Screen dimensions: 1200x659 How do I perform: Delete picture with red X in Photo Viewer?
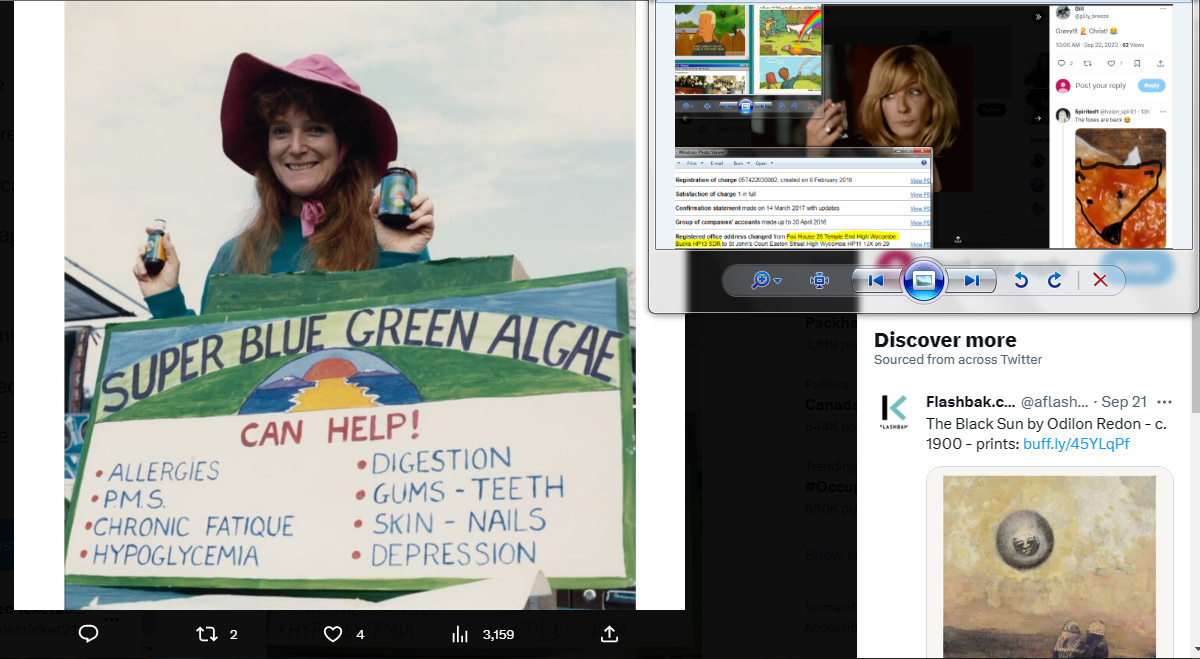pos(1101,281)
